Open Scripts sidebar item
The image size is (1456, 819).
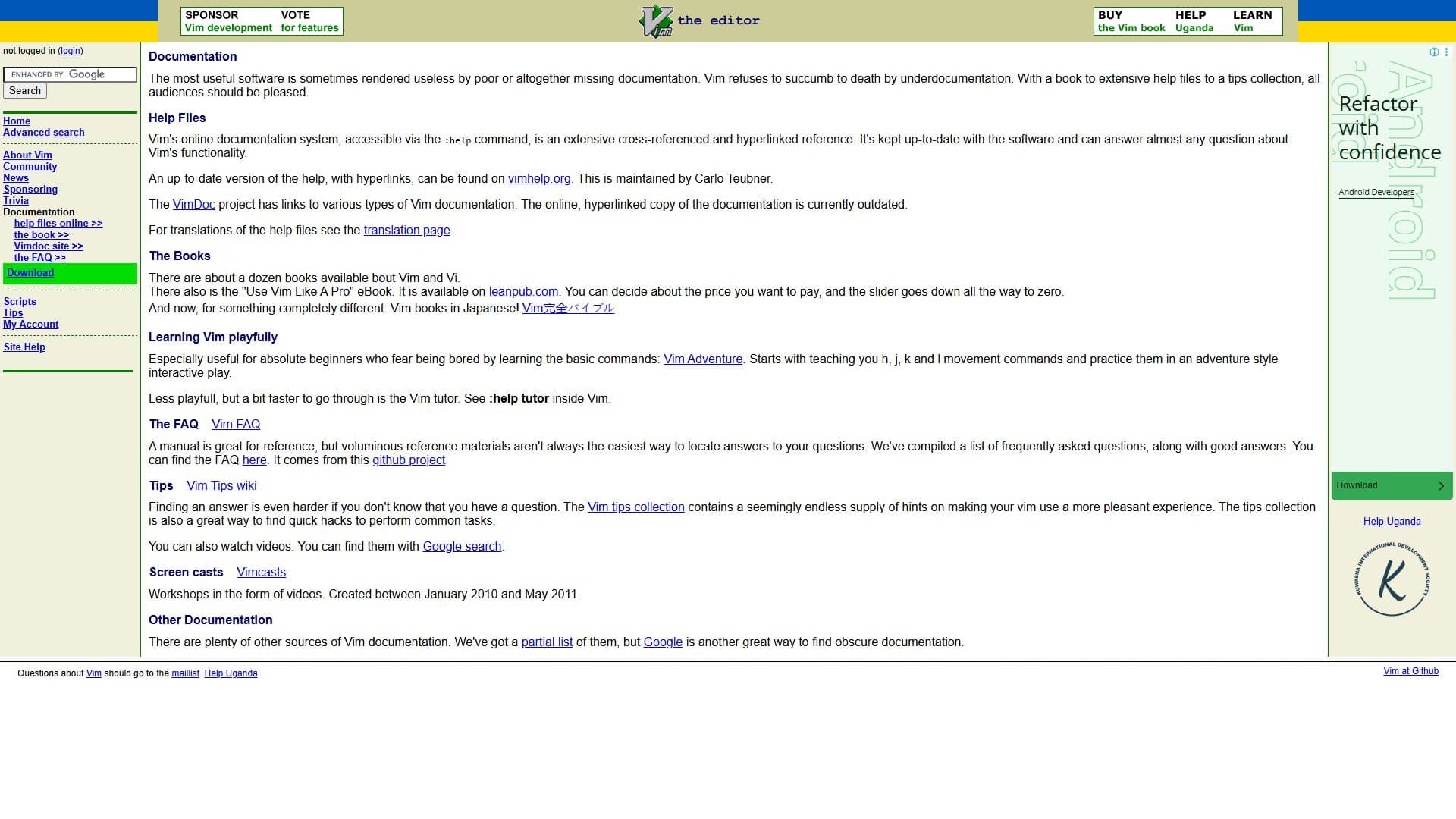tap(20, 302)
